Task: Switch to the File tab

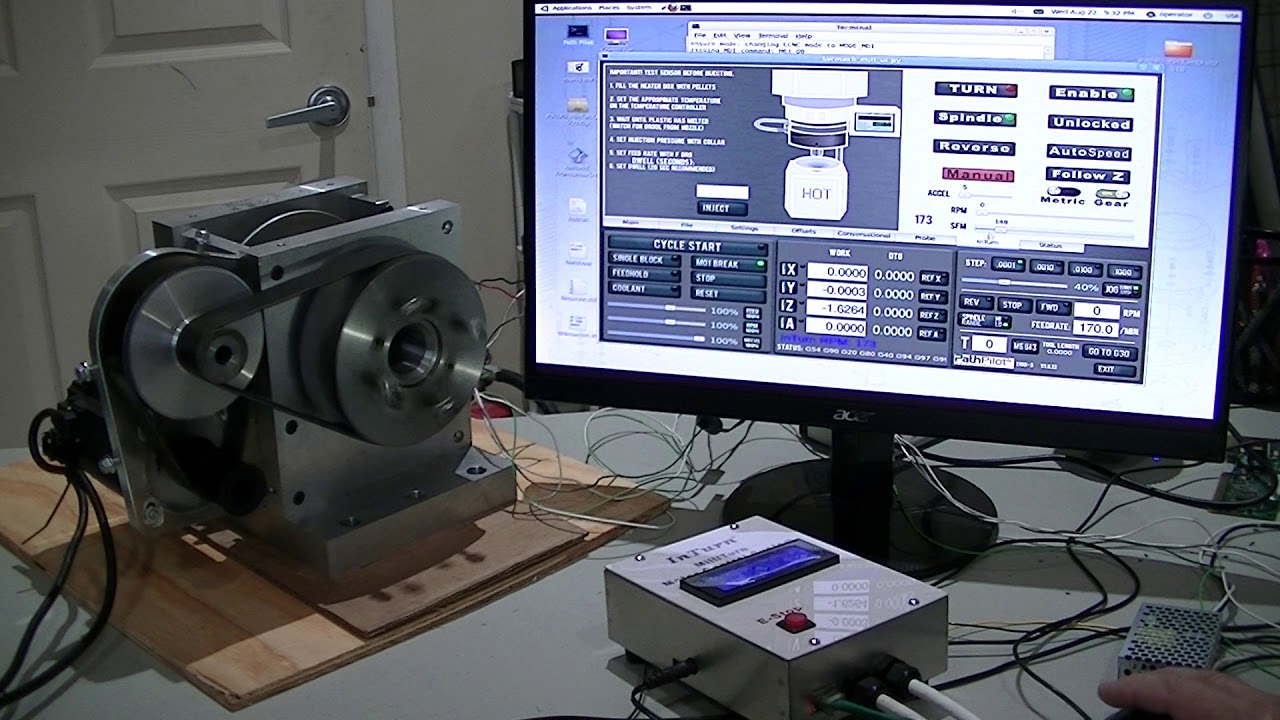Action: [x=687, y=225]
